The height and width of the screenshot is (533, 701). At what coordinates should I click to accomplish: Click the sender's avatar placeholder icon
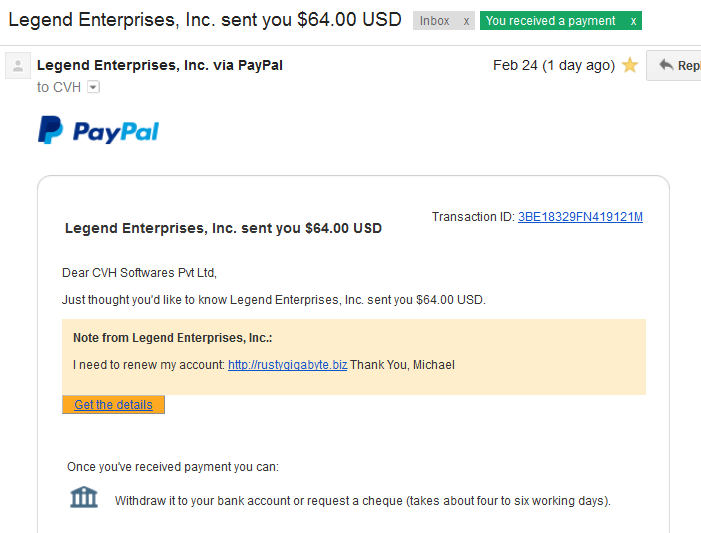pos(18,66)
